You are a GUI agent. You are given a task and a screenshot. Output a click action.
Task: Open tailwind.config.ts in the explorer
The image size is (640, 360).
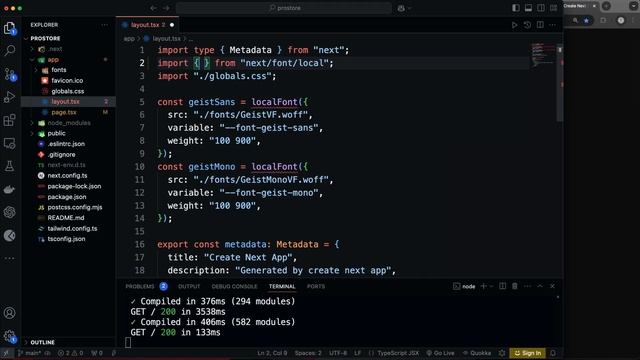(x=72, y=229)
